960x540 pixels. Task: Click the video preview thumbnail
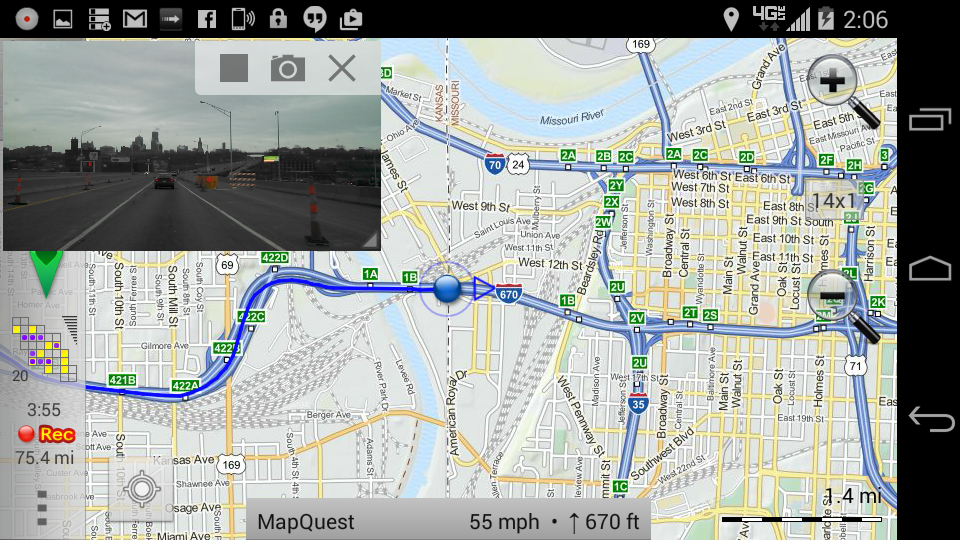tap(191, 145)
